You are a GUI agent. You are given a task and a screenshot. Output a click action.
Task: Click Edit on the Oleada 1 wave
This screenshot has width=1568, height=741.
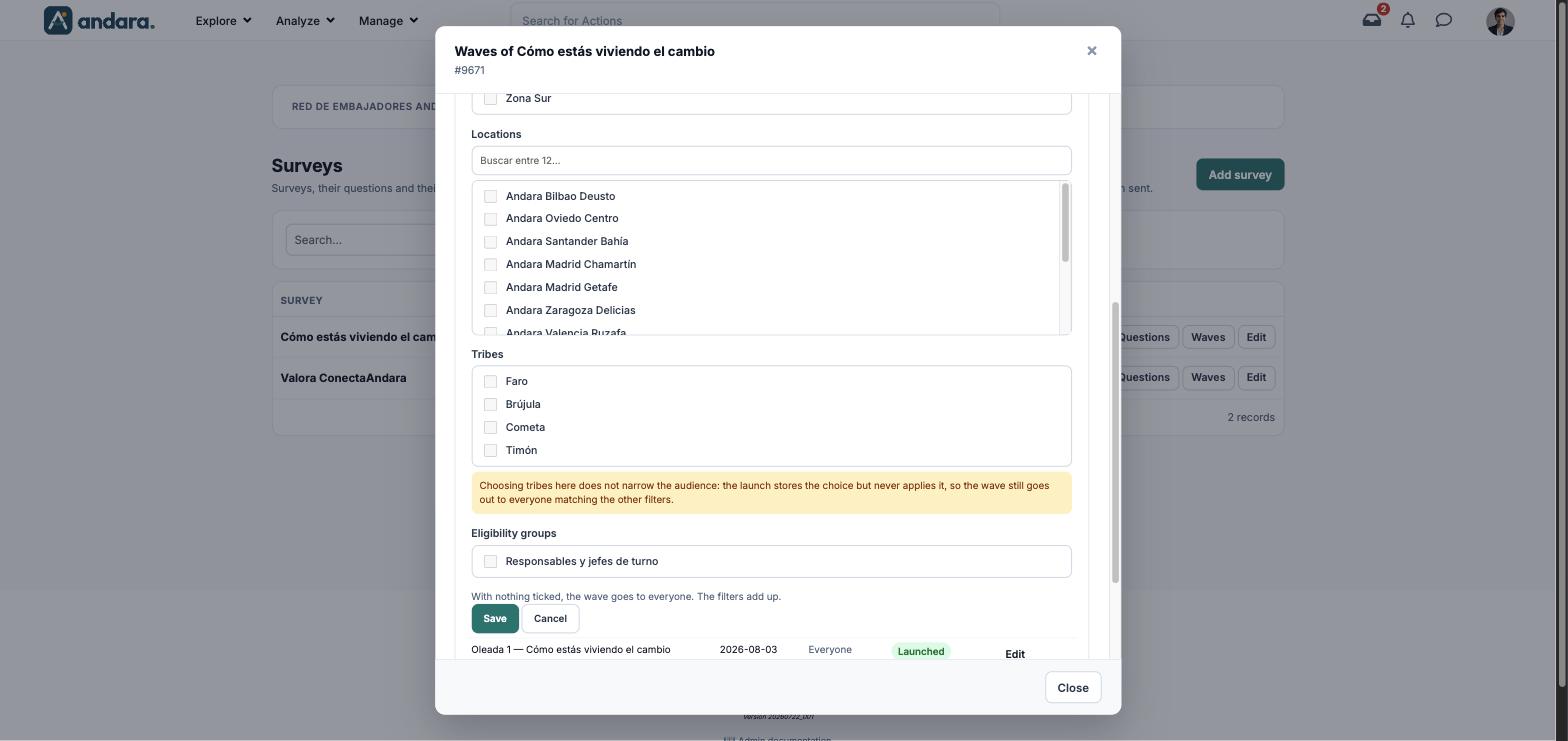click(1015, 654)
